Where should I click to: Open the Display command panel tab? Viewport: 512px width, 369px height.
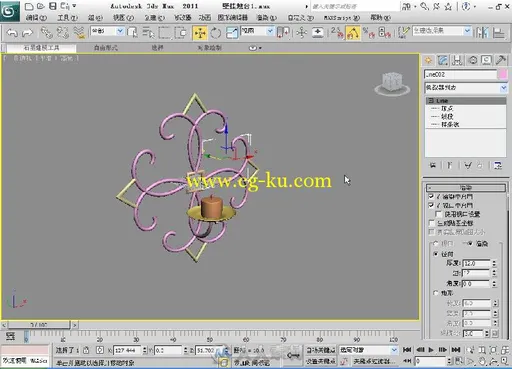point(487,60)
